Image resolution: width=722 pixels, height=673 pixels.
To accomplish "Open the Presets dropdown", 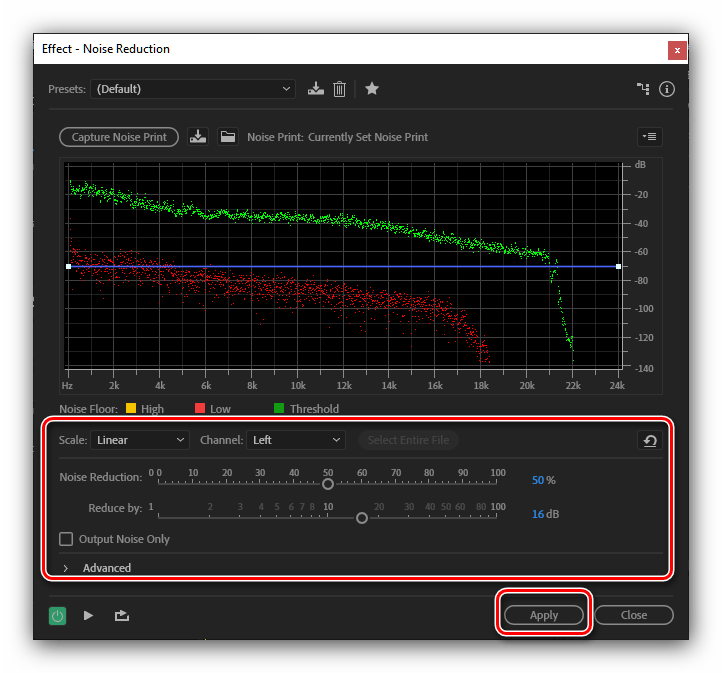I will click(193, 89).
